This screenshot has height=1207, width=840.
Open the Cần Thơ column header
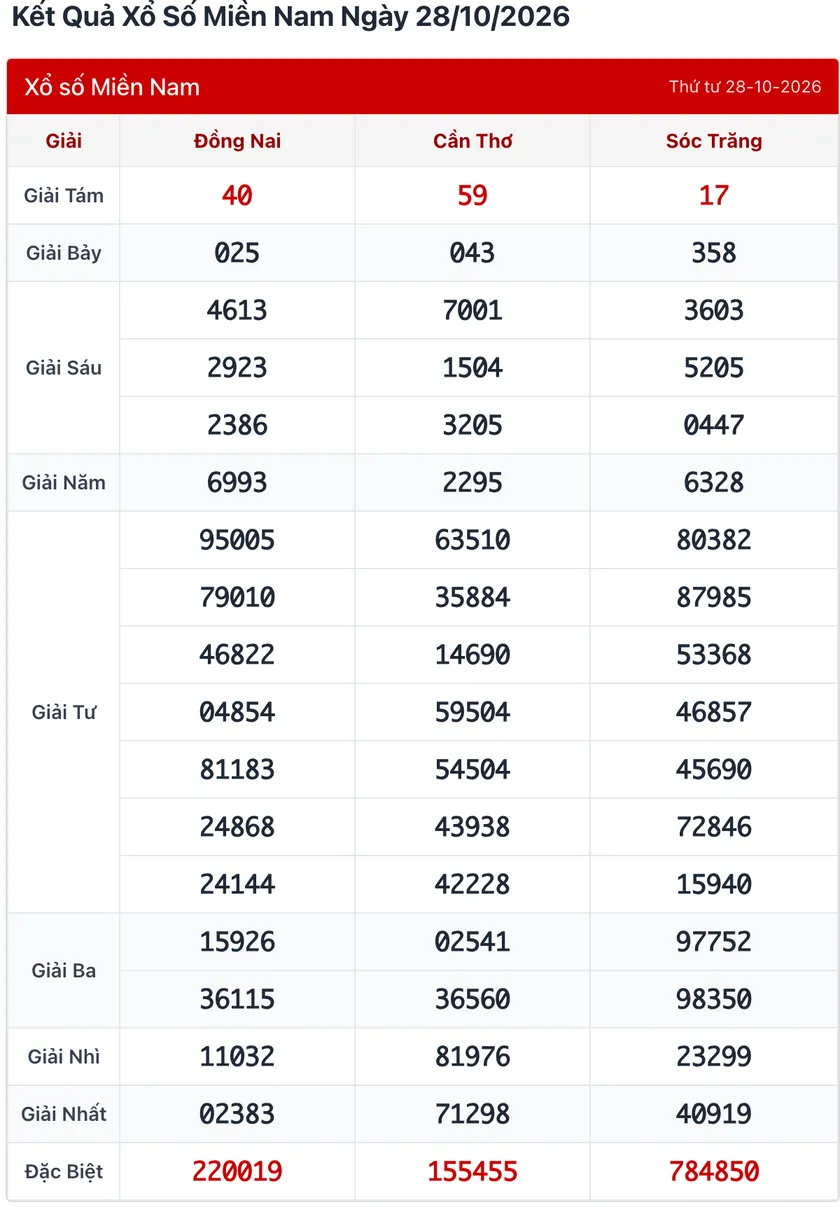473,141
